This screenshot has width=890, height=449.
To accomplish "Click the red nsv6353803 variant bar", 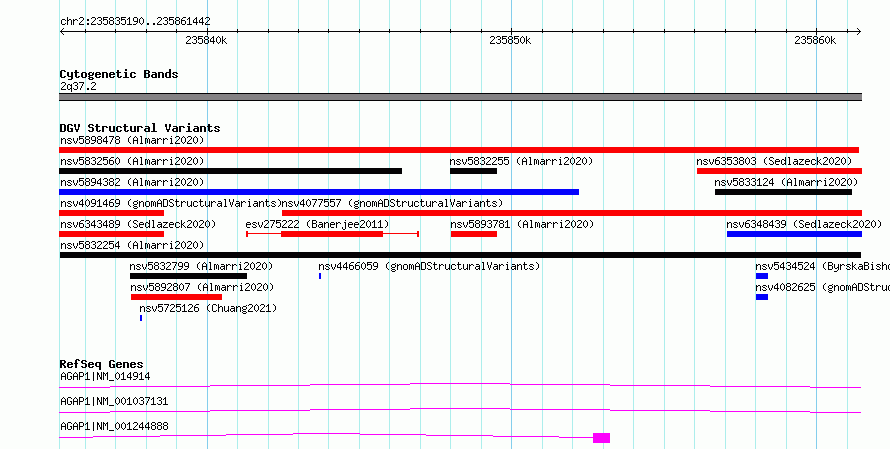I will tap(779, 171).
